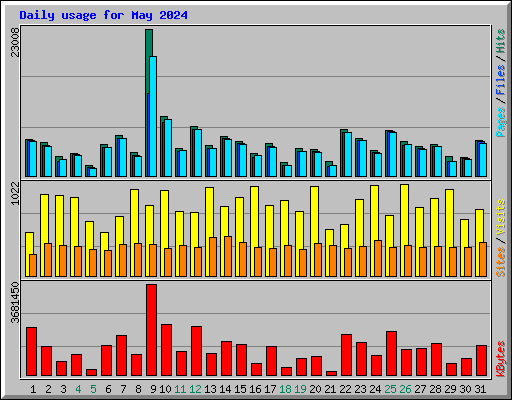Viewport: 512px width, 400px height.
Task: Click green day label 19
Action: point(300,389)
